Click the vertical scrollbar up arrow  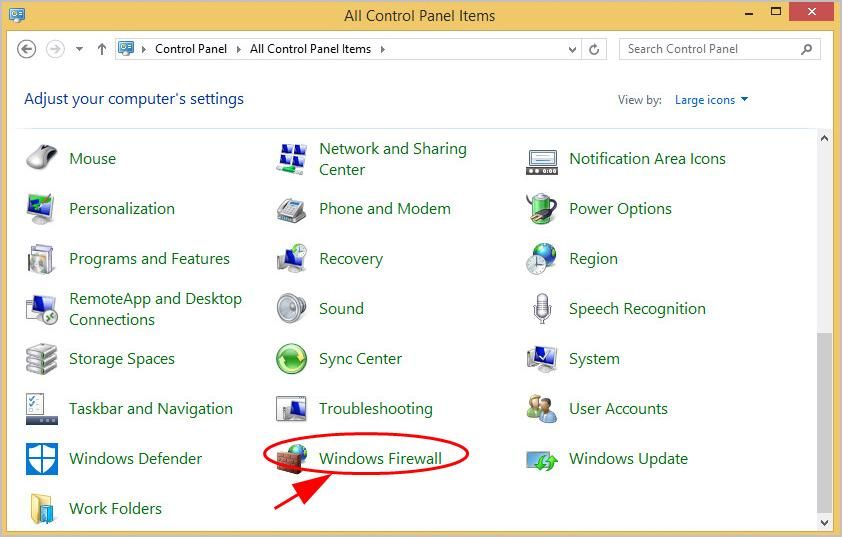click(824, 139)
